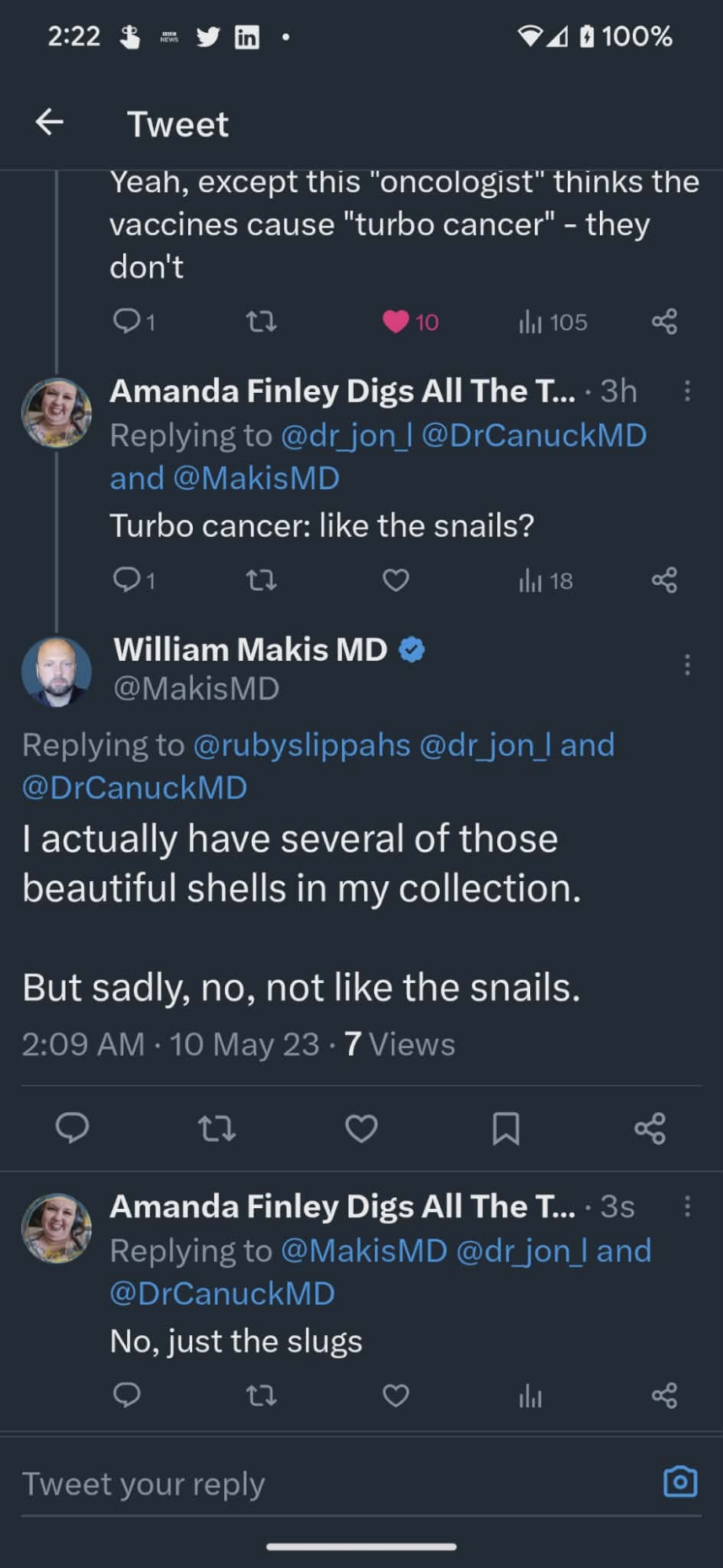Open William Makis MD's profile picture
The width and height of the screenshot is (723, 1568).
[56, 672]
